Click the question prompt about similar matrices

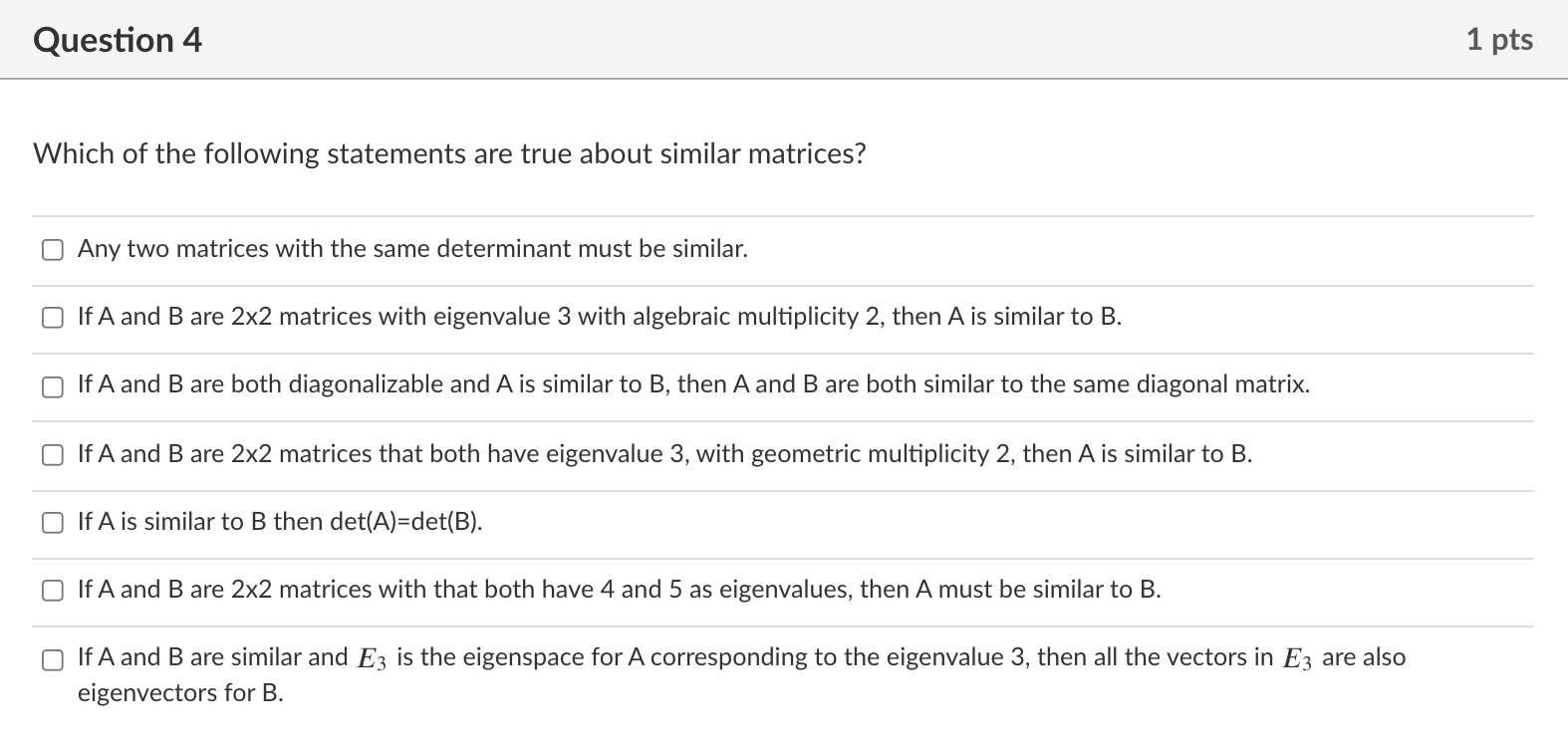[x=448, y=154]
